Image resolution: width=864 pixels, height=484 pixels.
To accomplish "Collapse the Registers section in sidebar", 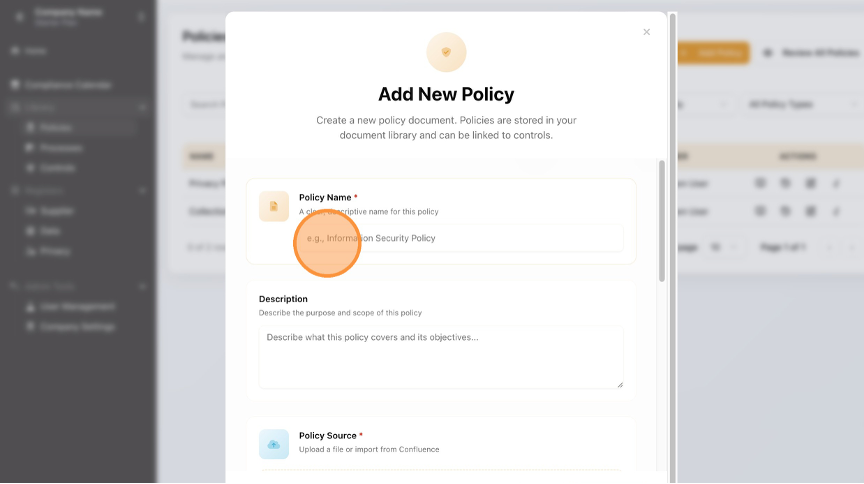I will tap(143, 190).
